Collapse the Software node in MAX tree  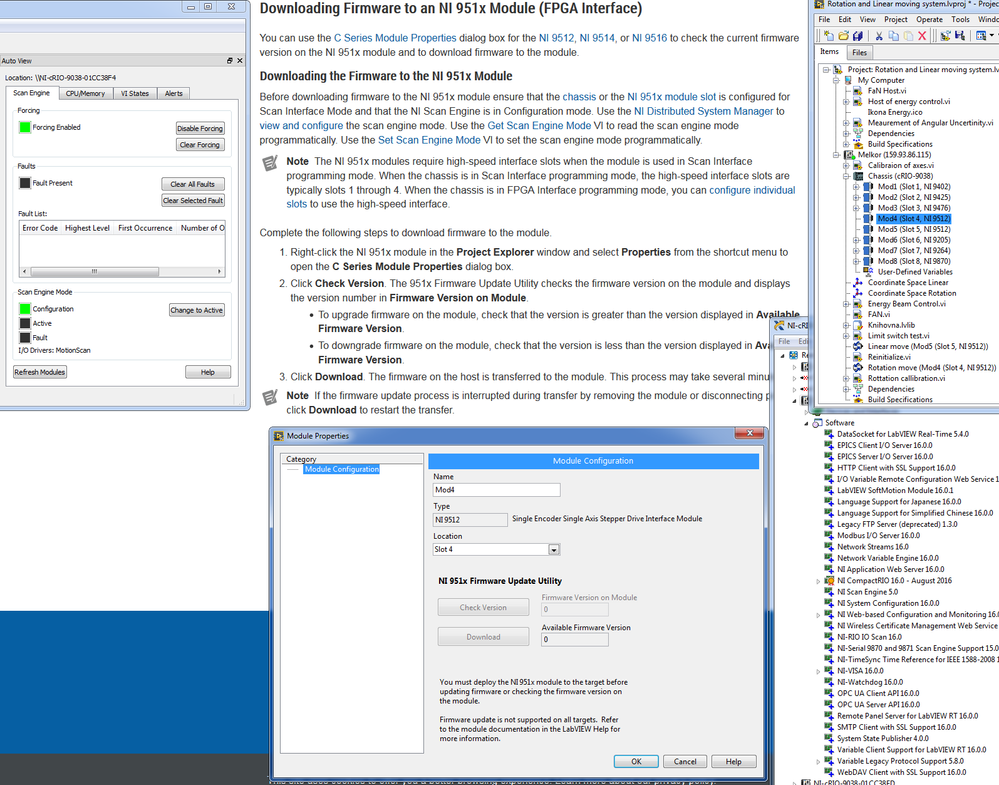coord(807,423)
